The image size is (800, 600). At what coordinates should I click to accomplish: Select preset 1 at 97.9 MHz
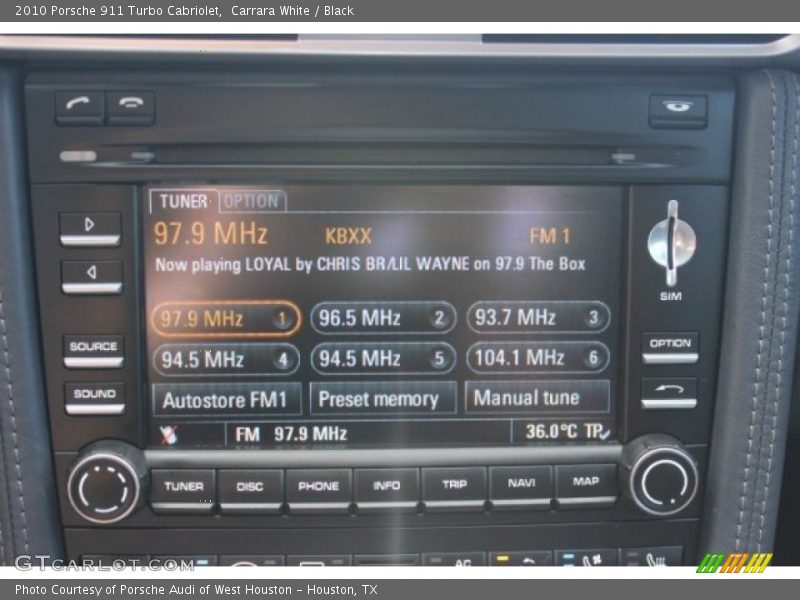tap(226, 319)
